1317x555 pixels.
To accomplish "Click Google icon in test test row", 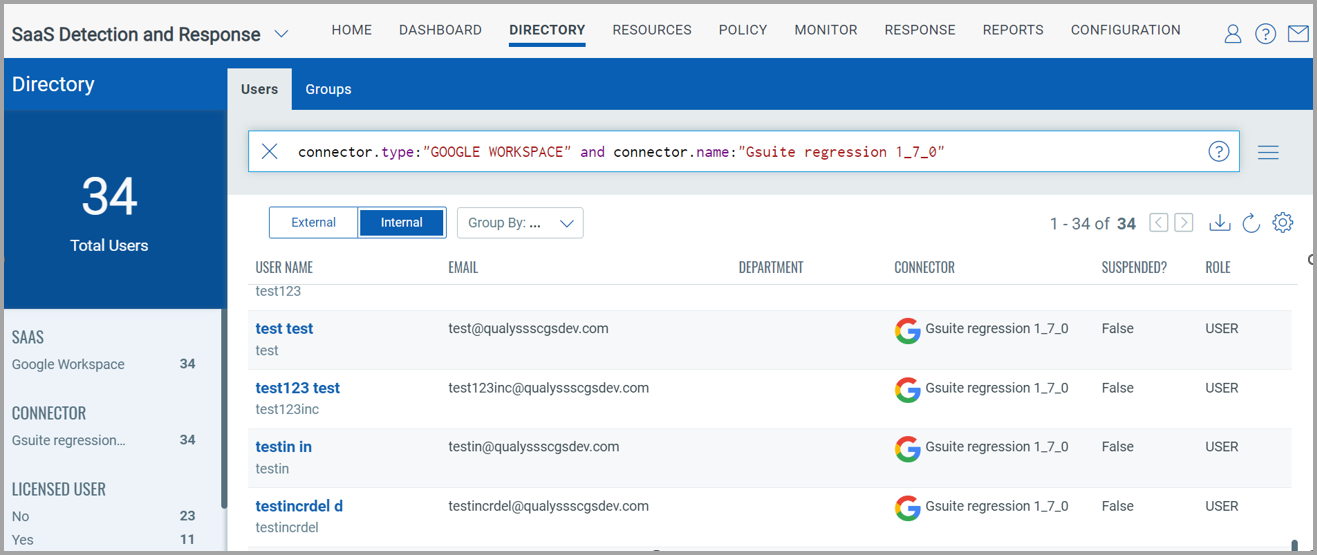I will pos(907,332).
